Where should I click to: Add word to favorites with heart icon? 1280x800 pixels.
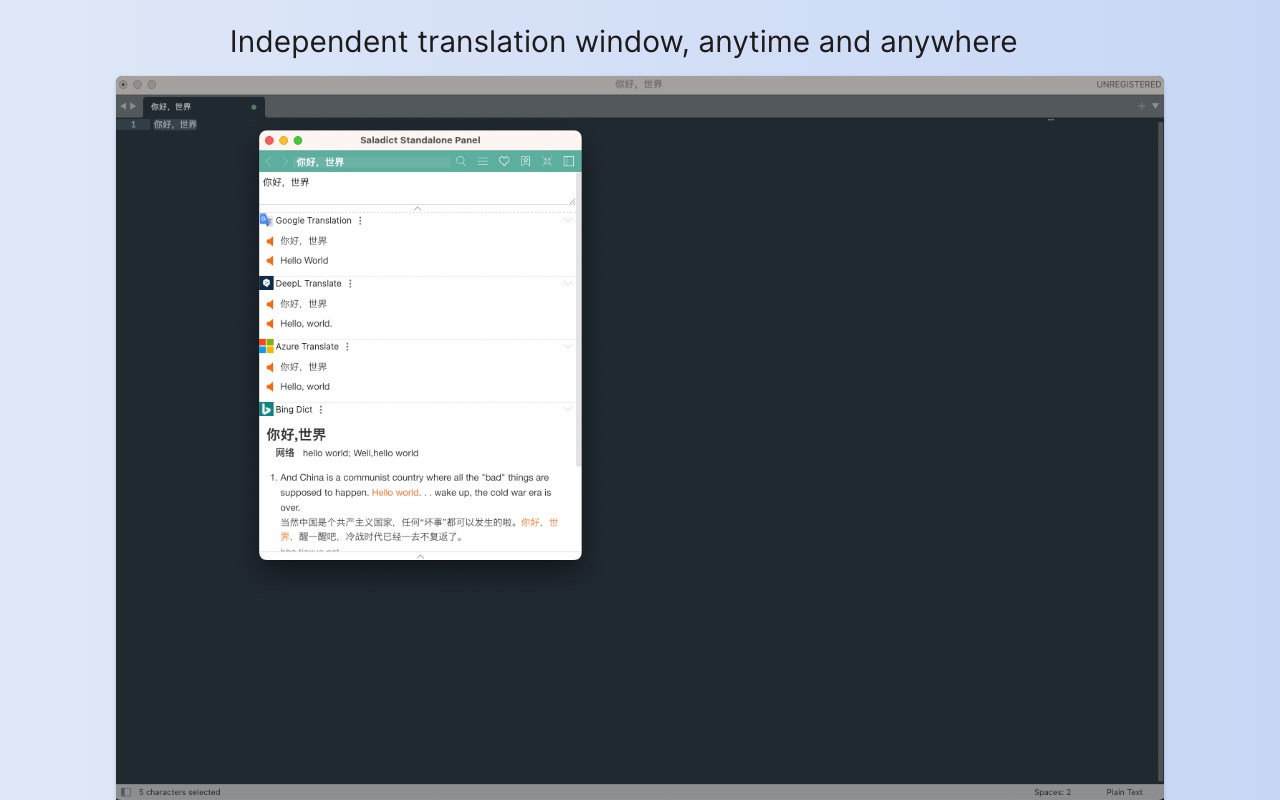(504, 161)
